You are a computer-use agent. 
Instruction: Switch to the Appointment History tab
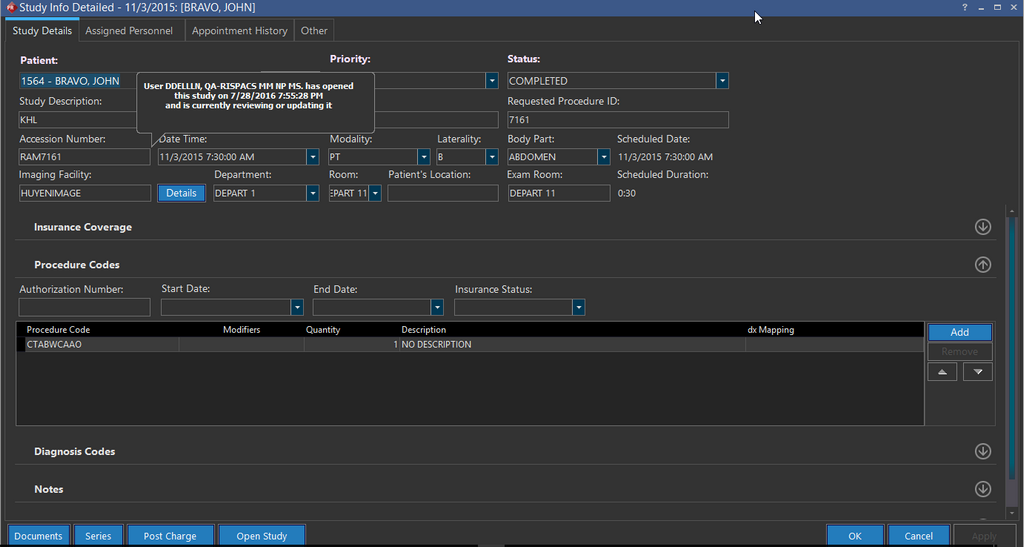[x=239, y=31]
